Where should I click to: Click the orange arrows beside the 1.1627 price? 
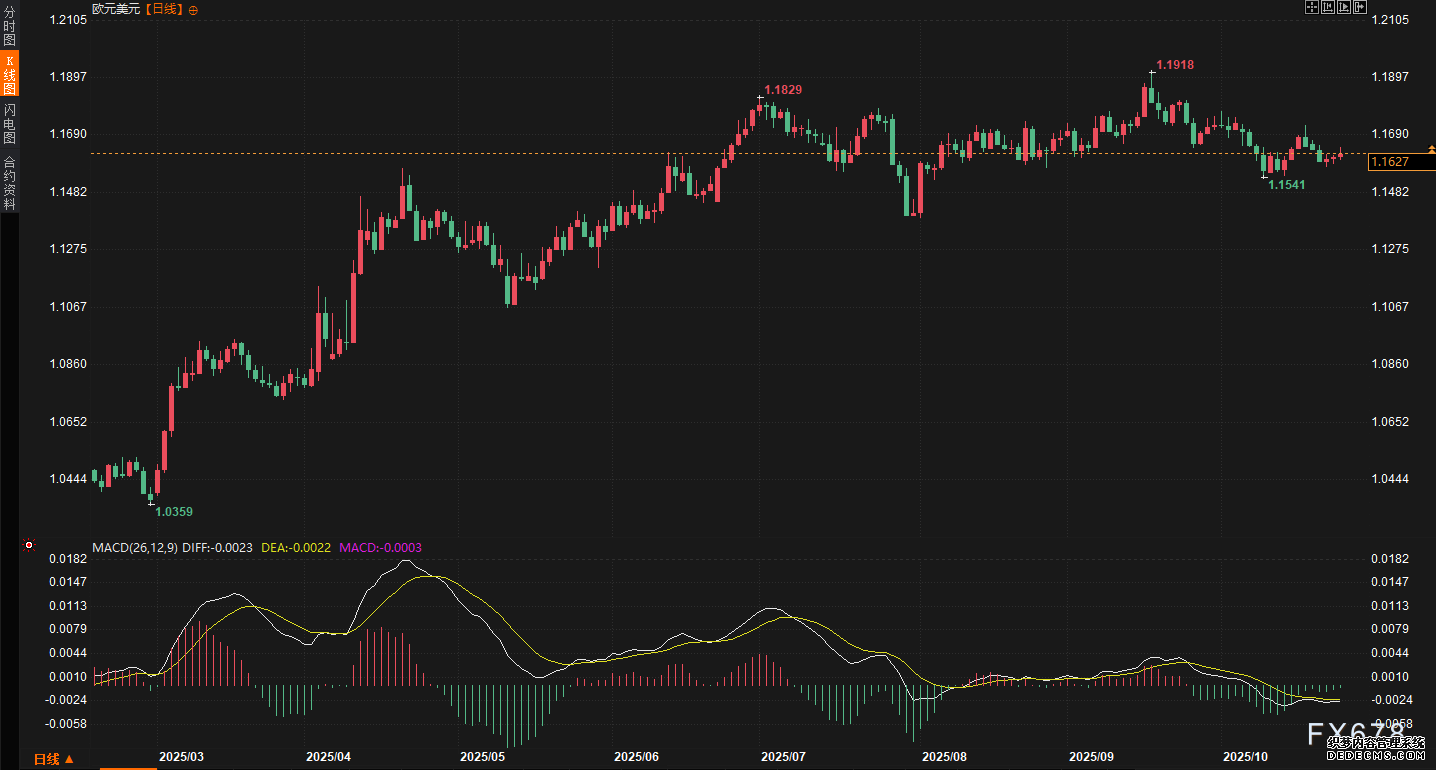click(x=1430, y=148)
